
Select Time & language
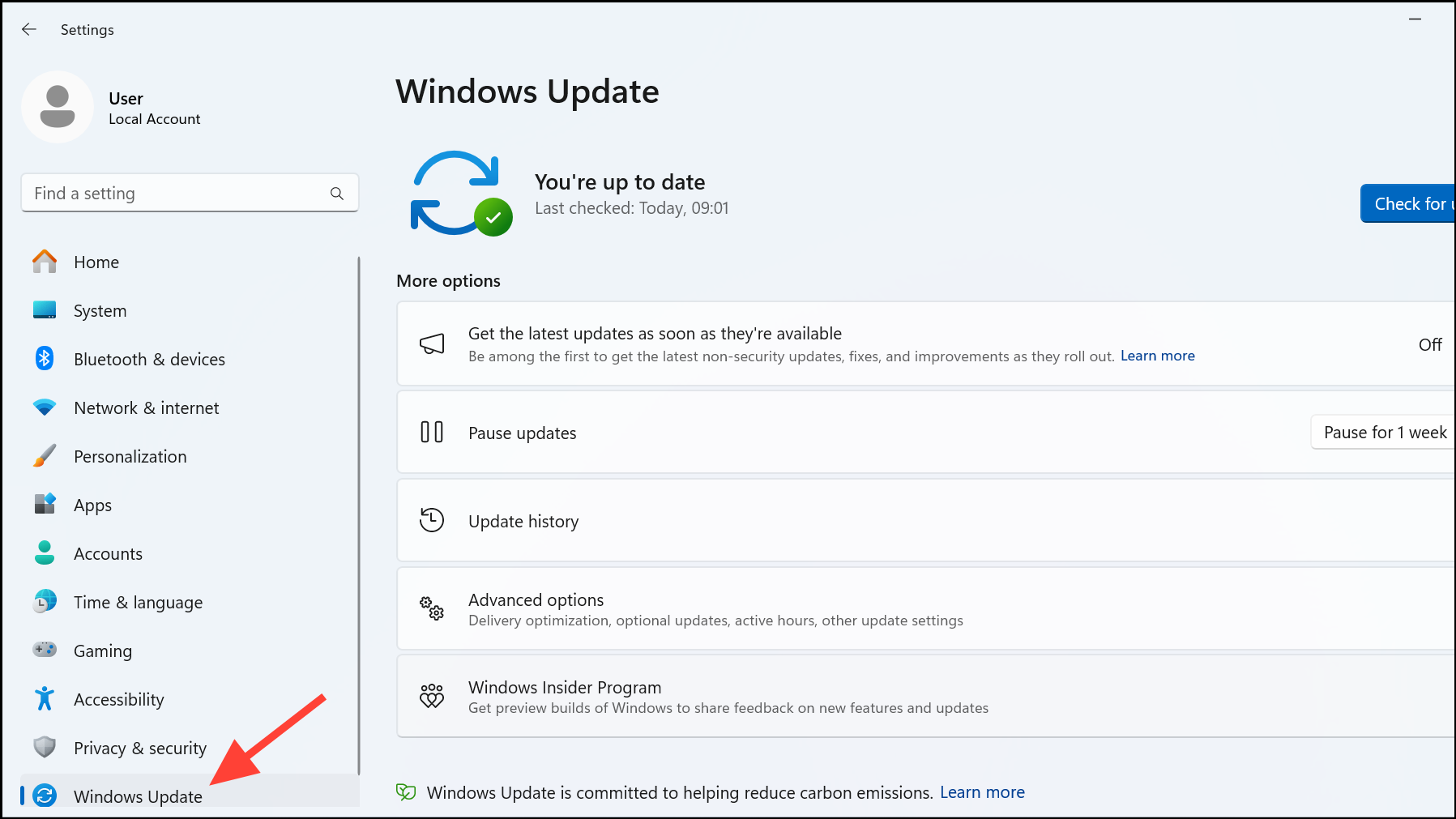pyautogui.click(x=190, y=602)
